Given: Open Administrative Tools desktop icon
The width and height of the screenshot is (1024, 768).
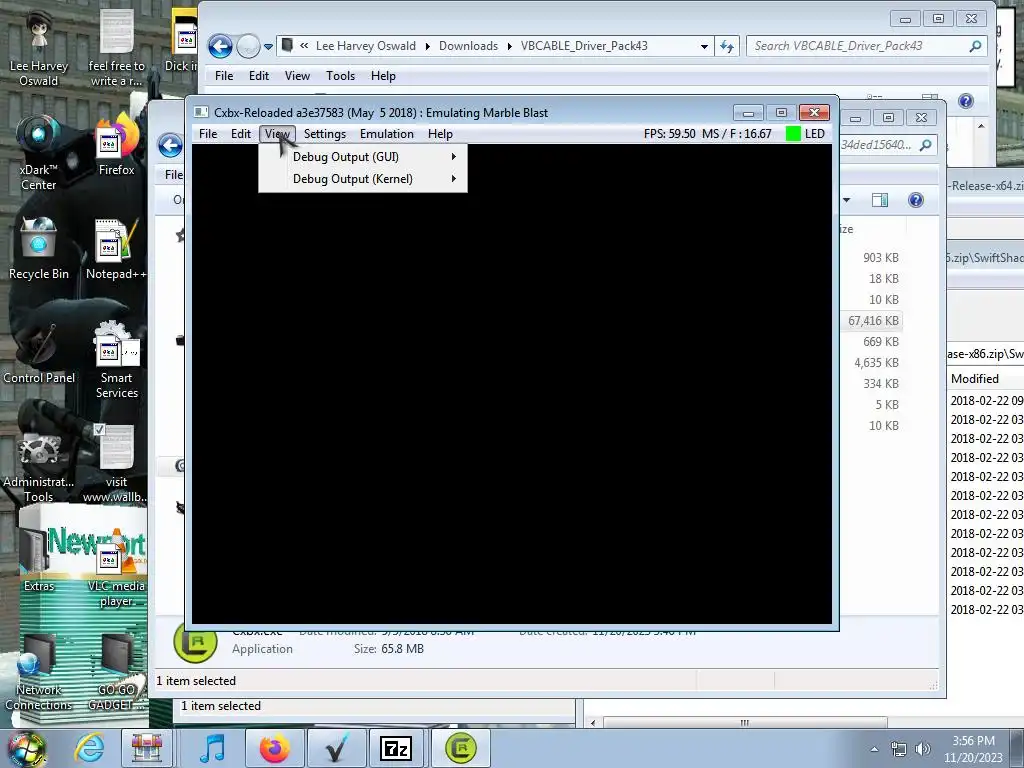Looking at the screenshot, I should click(x=39, y=464).
